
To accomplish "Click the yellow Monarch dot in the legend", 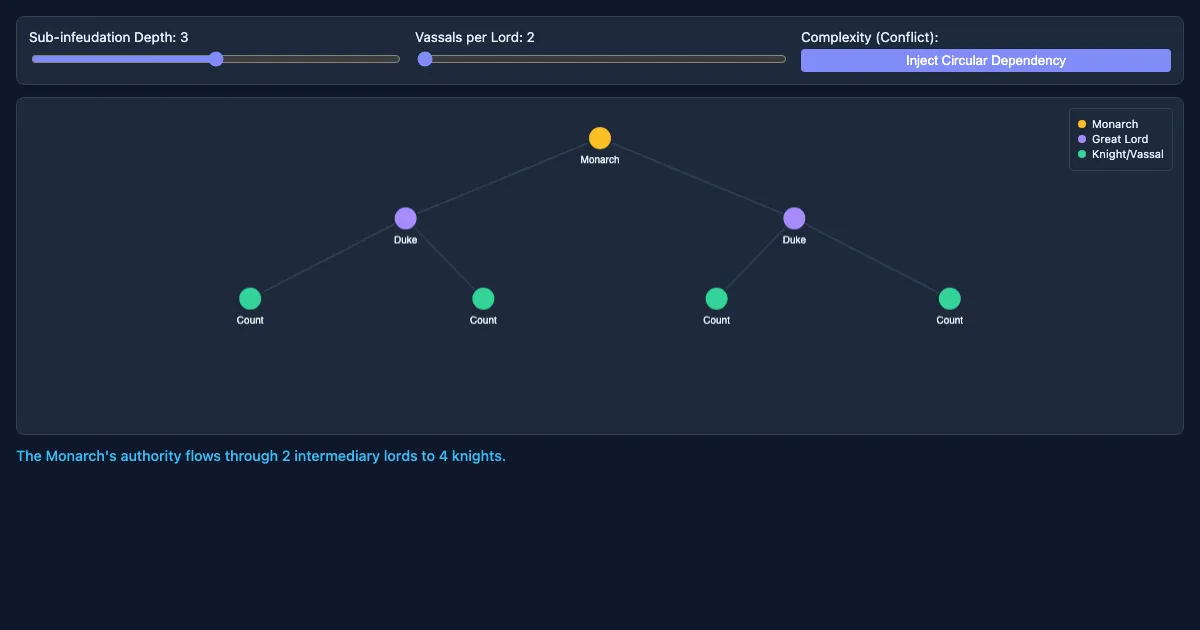I will [x=1082, y=124].
